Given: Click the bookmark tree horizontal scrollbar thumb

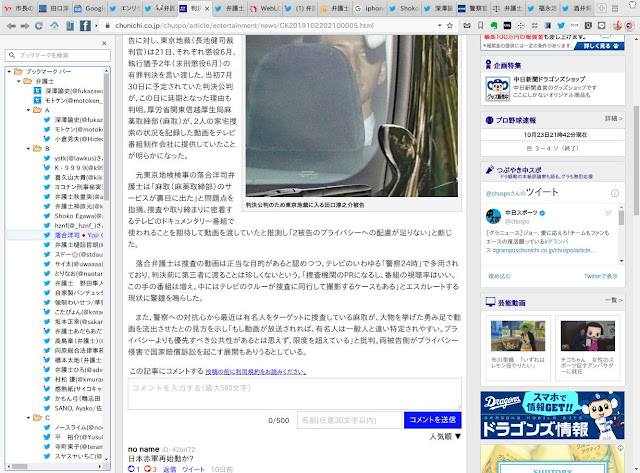Looking at the screenshot, I should tap(19, 466).
